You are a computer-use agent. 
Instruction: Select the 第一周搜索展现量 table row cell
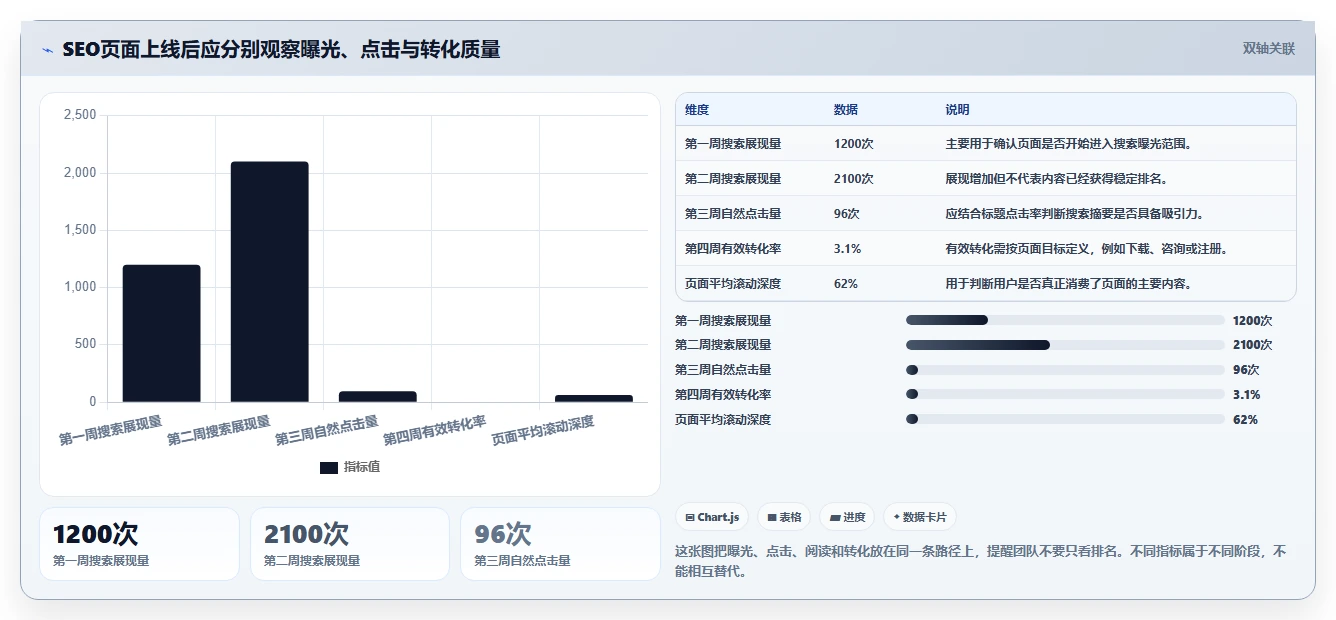point(733,144)
